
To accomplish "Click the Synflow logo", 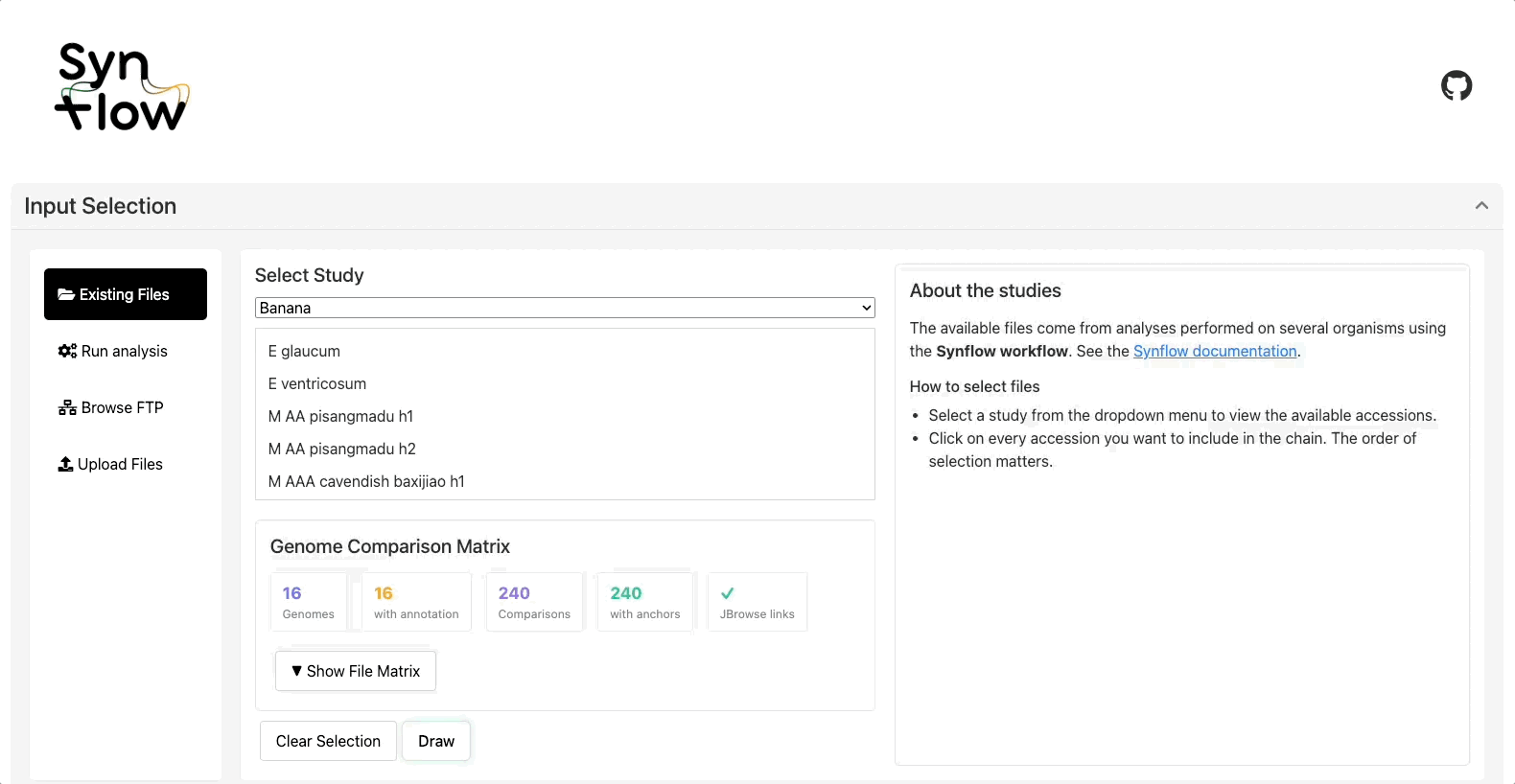I will pyautogui.click(x=122, y=86).
